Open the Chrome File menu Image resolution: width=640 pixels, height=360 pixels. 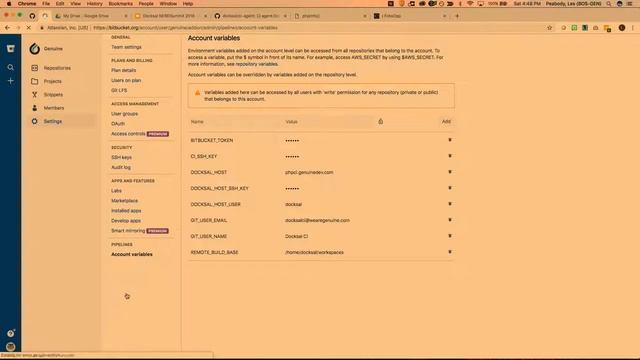coord(46,4)
